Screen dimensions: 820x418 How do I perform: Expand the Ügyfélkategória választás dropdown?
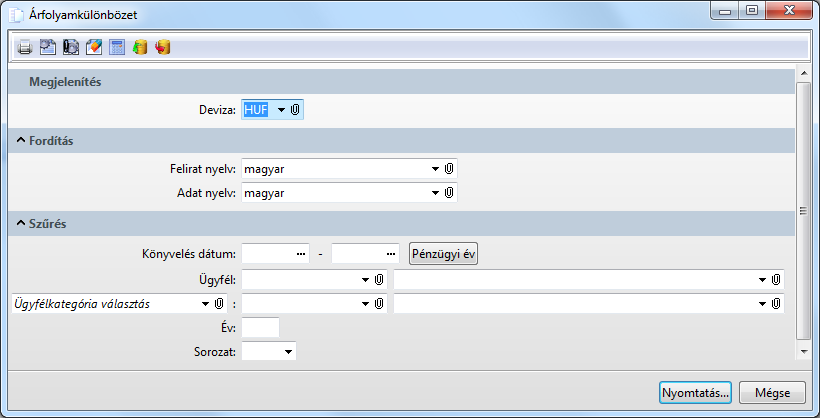click(x=204, y=304)
